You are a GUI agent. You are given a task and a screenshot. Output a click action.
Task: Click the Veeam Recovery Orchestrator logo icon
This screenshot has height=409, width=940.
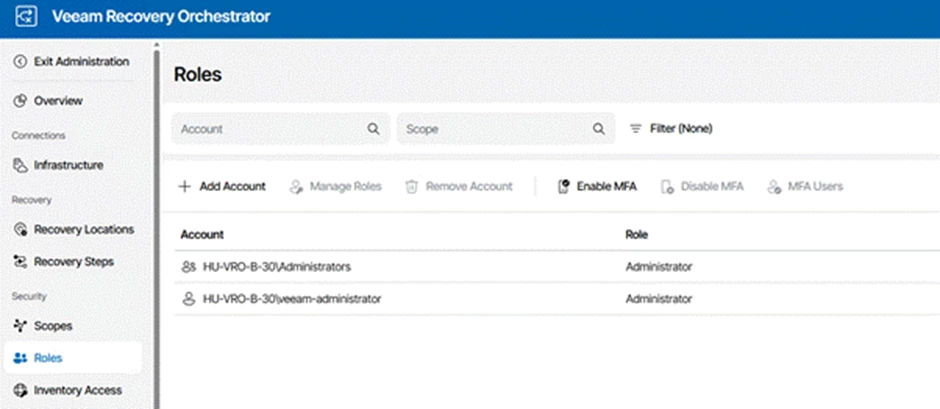tap(26, 17)
